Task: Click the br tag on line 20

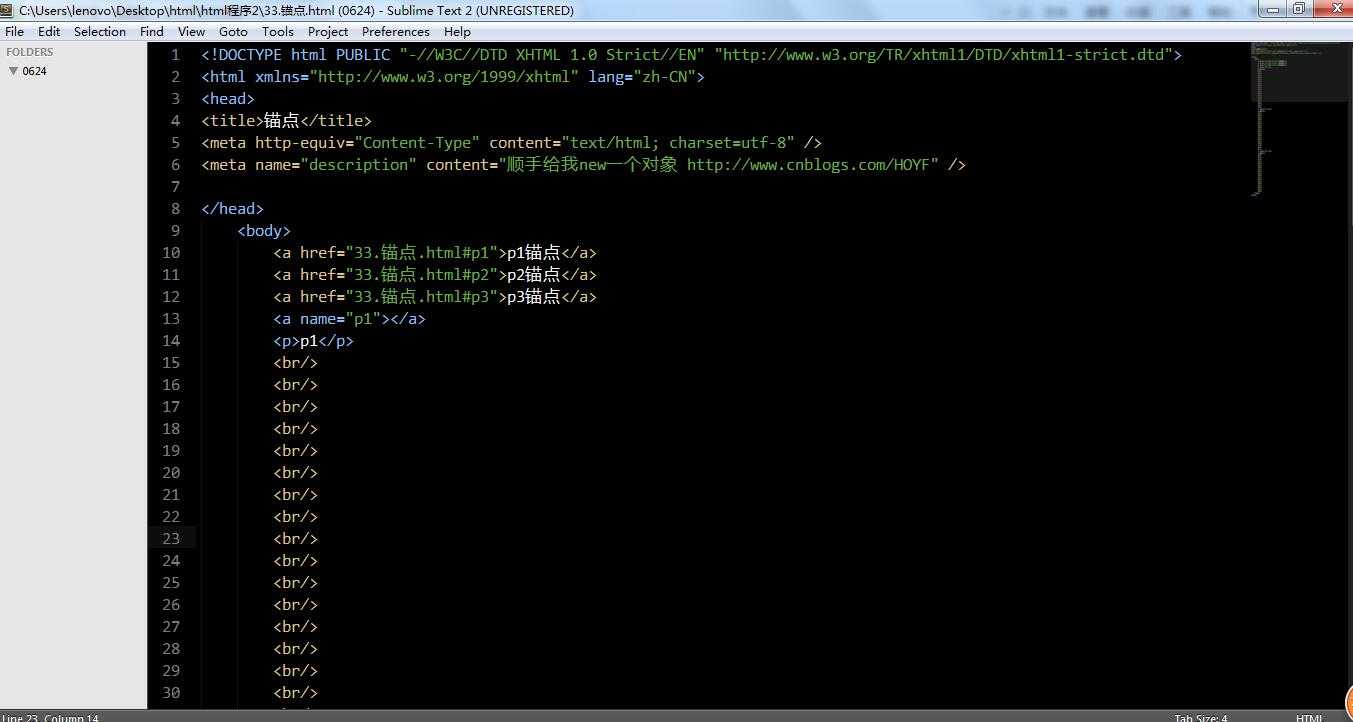Action: (295, 473)
